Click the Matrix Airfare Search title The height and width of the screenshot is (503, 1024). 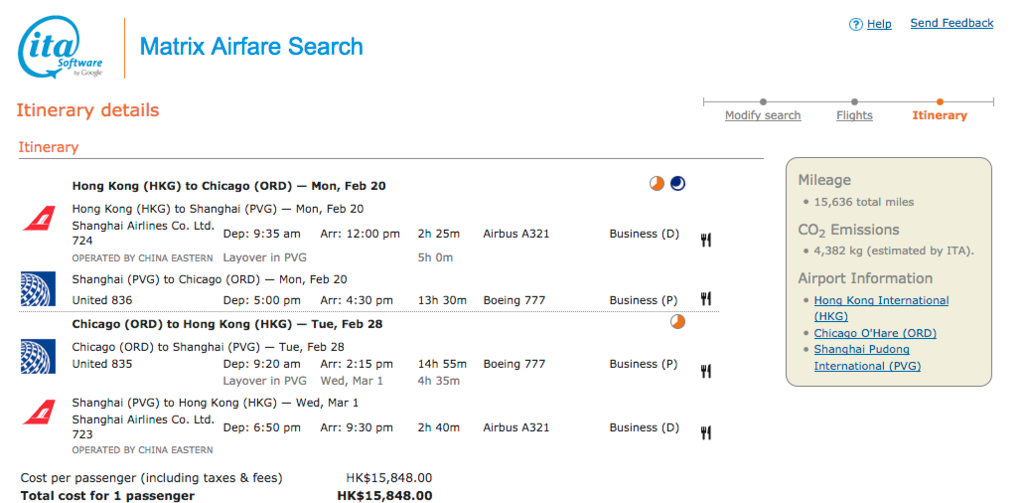tap(251, 46)
